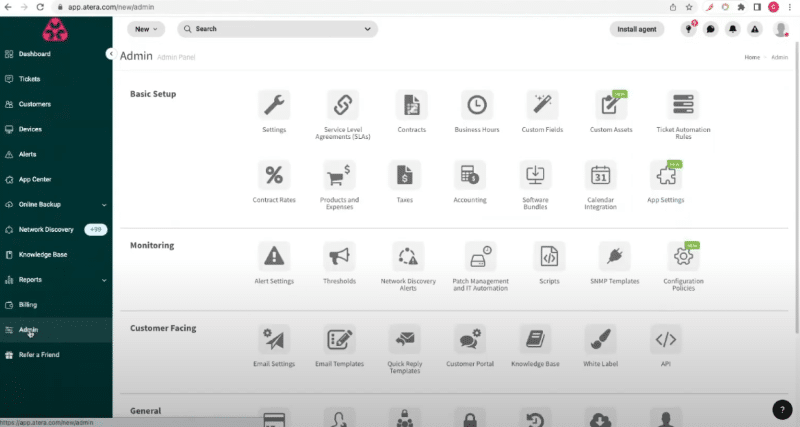Open Software Bundles icon
This screenshot has width=800, height=427.
tap(535, 175)
